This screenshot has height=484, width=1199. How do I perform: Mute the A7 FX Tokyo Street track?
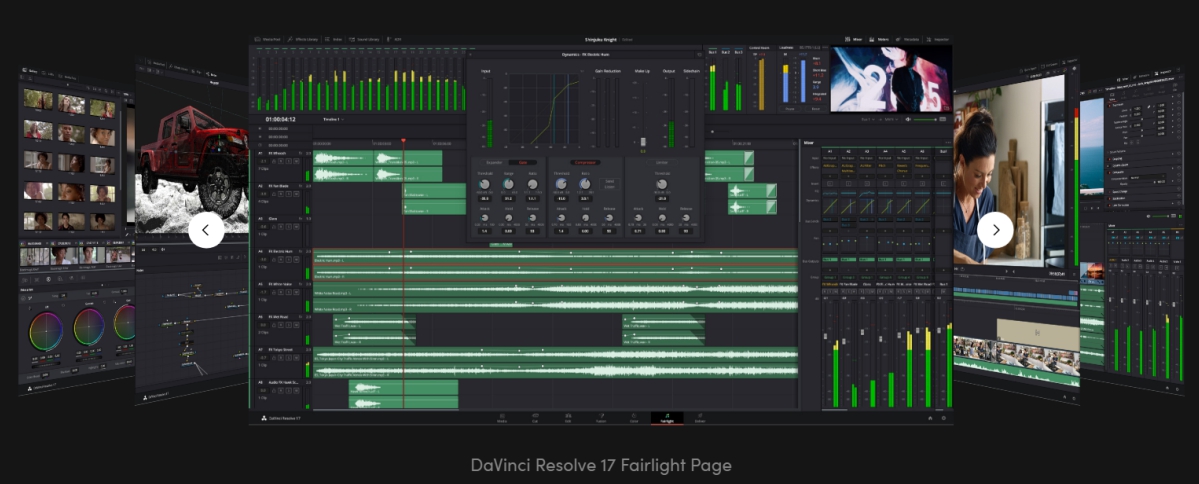tap(296, 358)
